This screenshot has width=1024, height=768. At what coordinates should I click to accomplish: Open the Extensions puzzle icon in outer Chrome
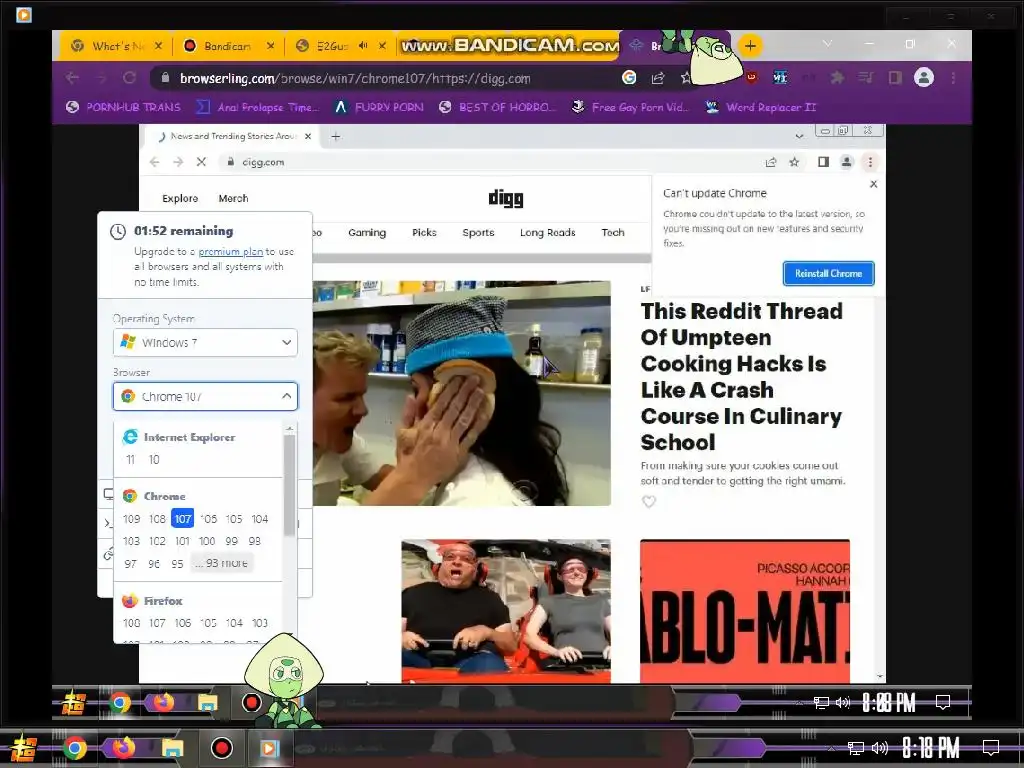[837, 78]
